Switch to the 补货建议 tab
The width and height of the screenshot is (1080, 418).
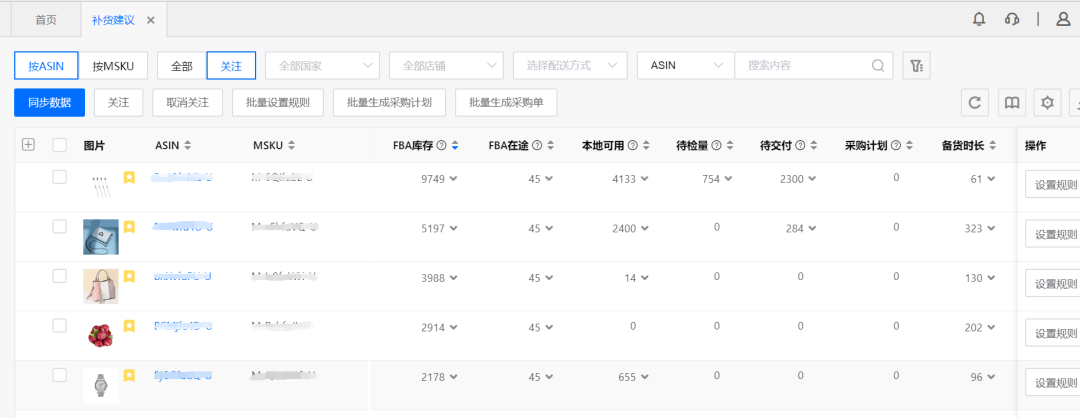point(113,20)
